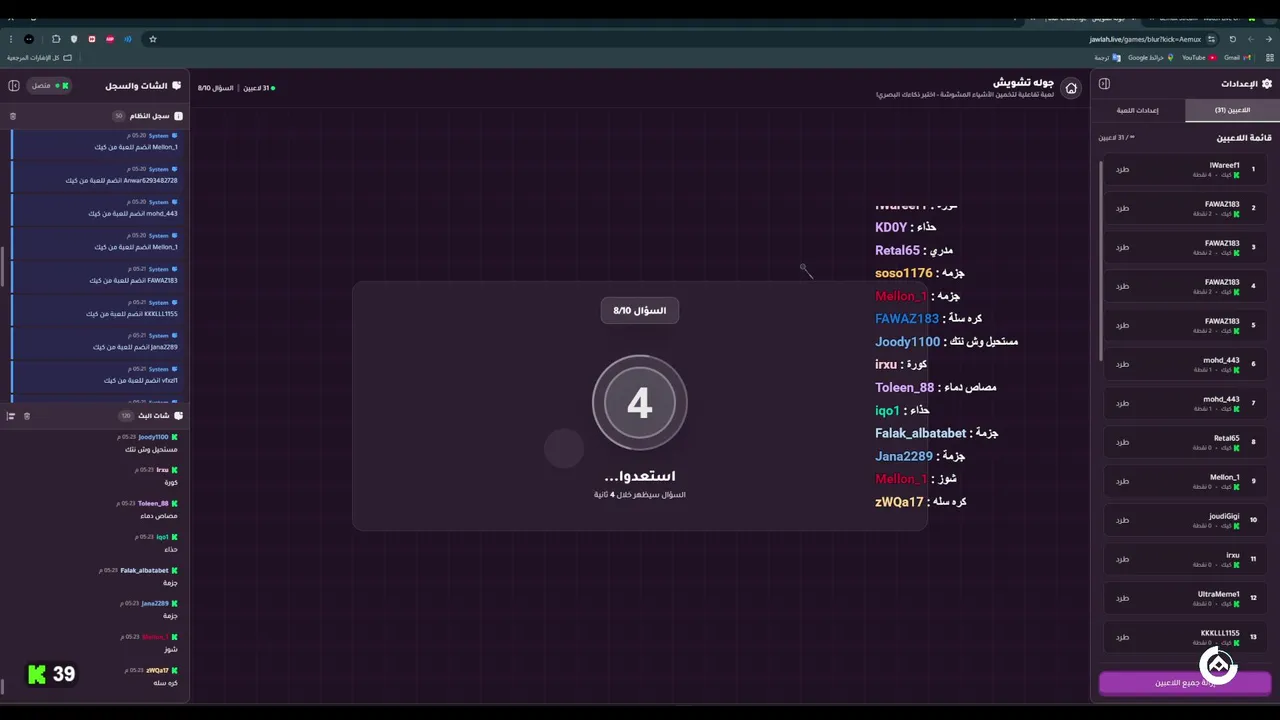Kick player joudiGigi with طرد

1122,520
